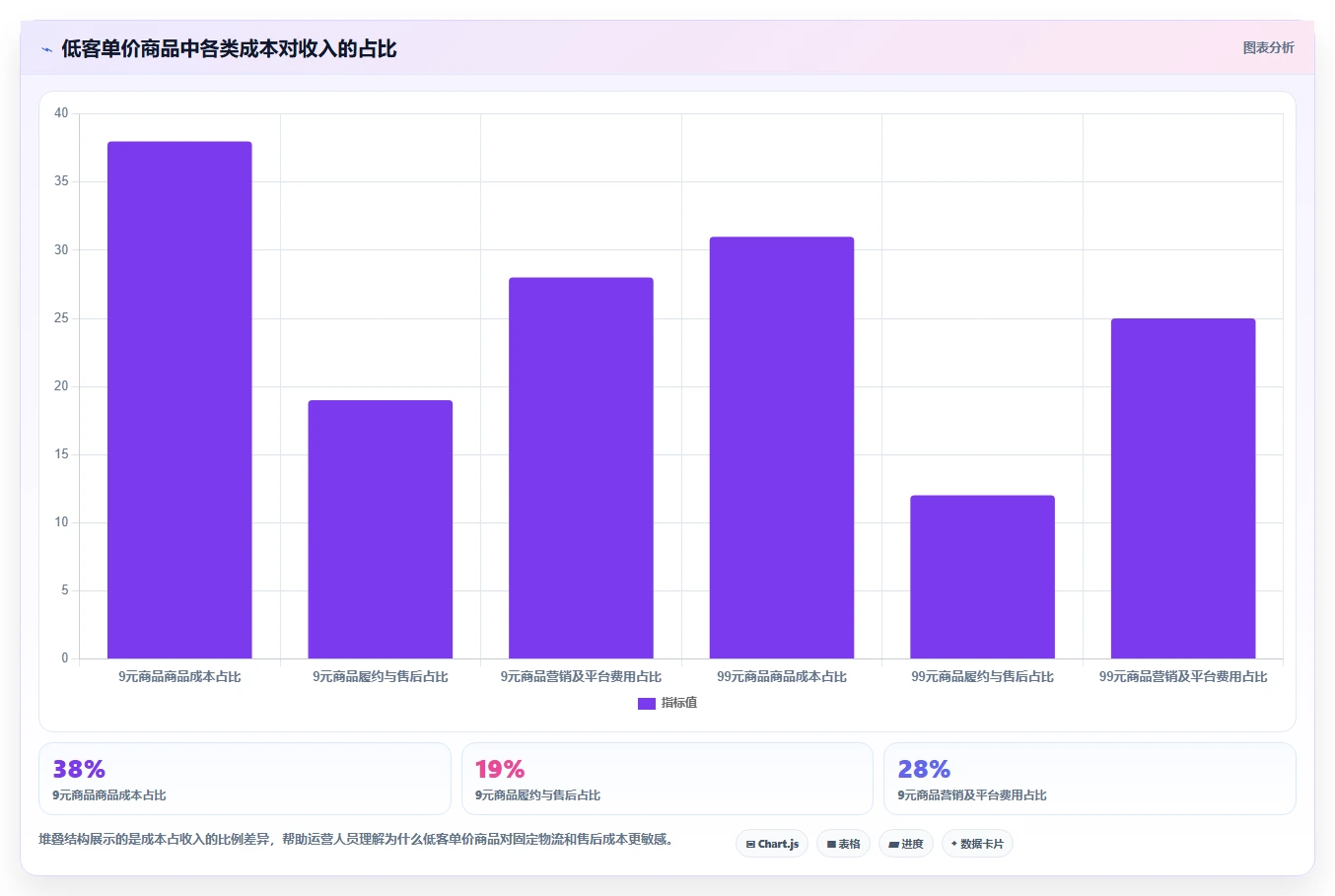This screenshot has width=1335, height=896.
Task: Click x-axis label 99元商品营销及平台费用占比
Action: tap(1183, 677)
